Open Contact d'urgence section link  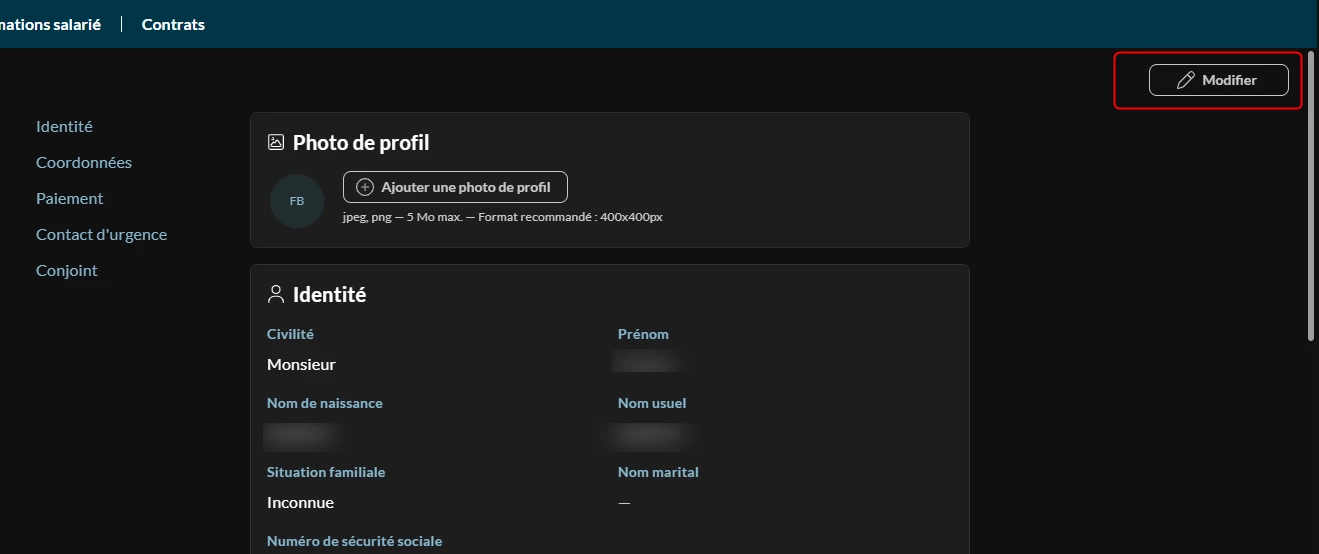(x=102, y=235)
